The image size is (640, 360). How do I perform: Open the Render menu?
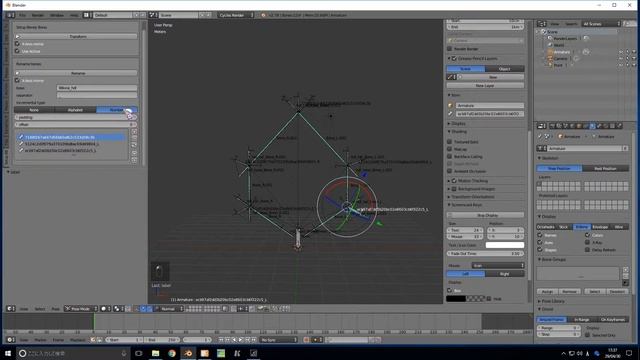coord(38,15)
